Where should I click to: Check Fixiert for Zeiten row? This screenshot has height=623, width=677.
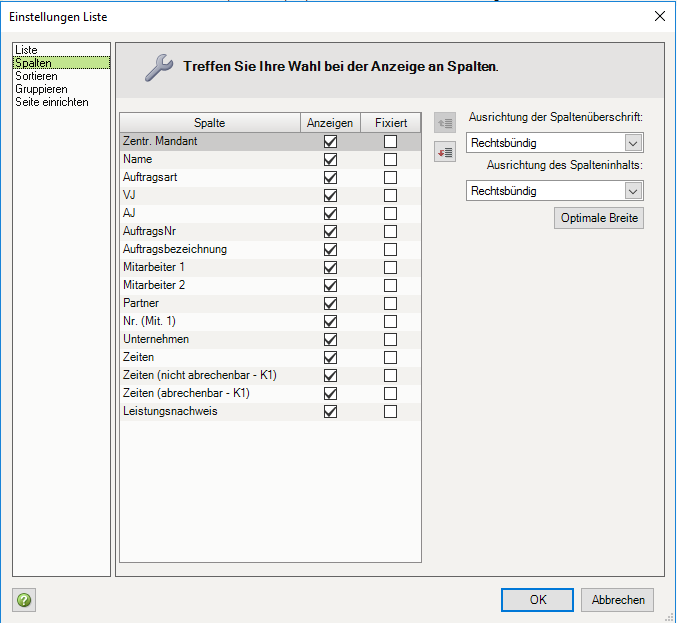[390, 357]
